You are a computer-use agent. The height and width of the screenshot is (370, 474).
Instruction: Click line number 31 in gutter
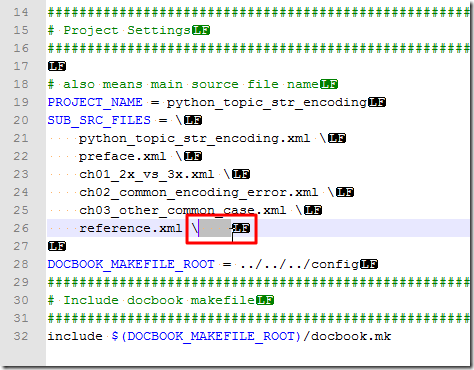tap(21, 318)
